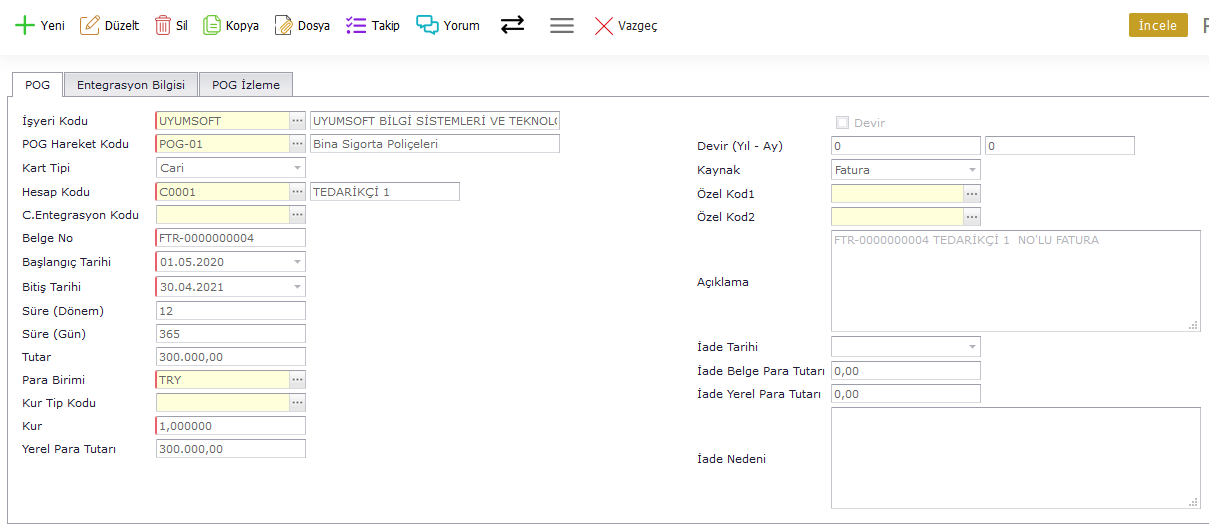1209x524 pixels.
Task: Switch to the POG İzleme tab
Action: 246,85
